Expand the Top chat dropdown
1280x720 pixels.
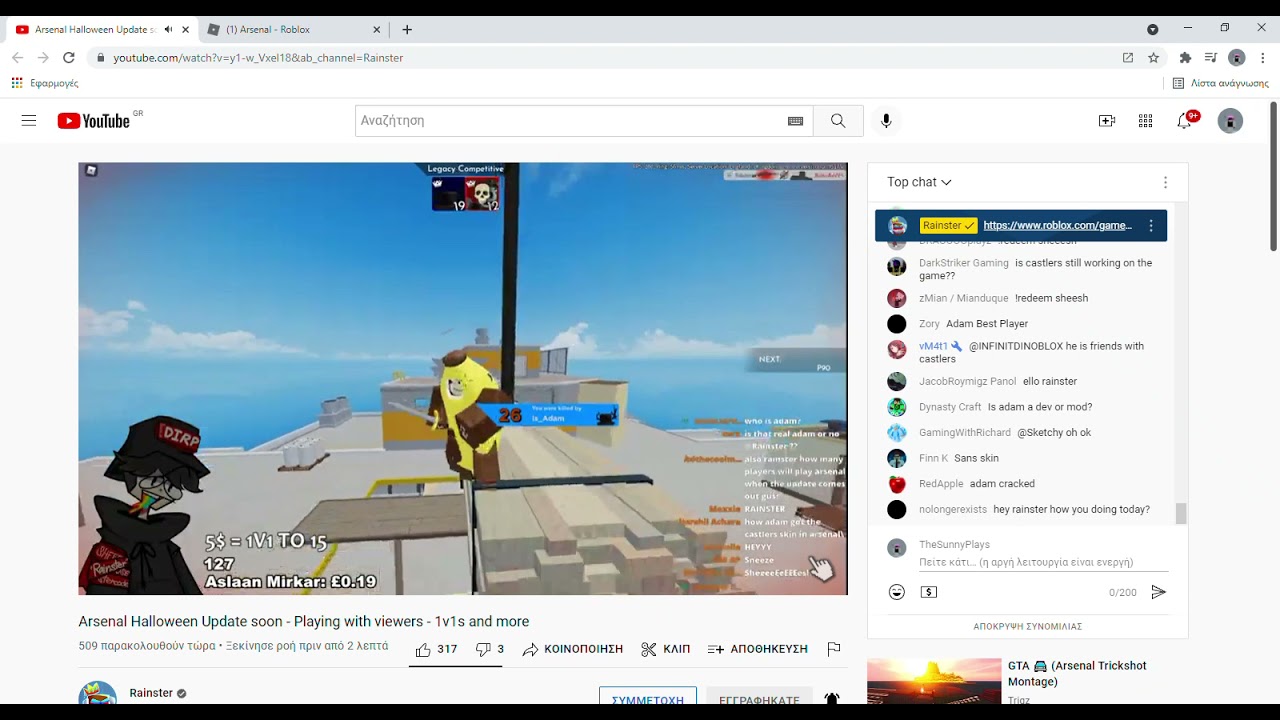click(x=919, y=182)
